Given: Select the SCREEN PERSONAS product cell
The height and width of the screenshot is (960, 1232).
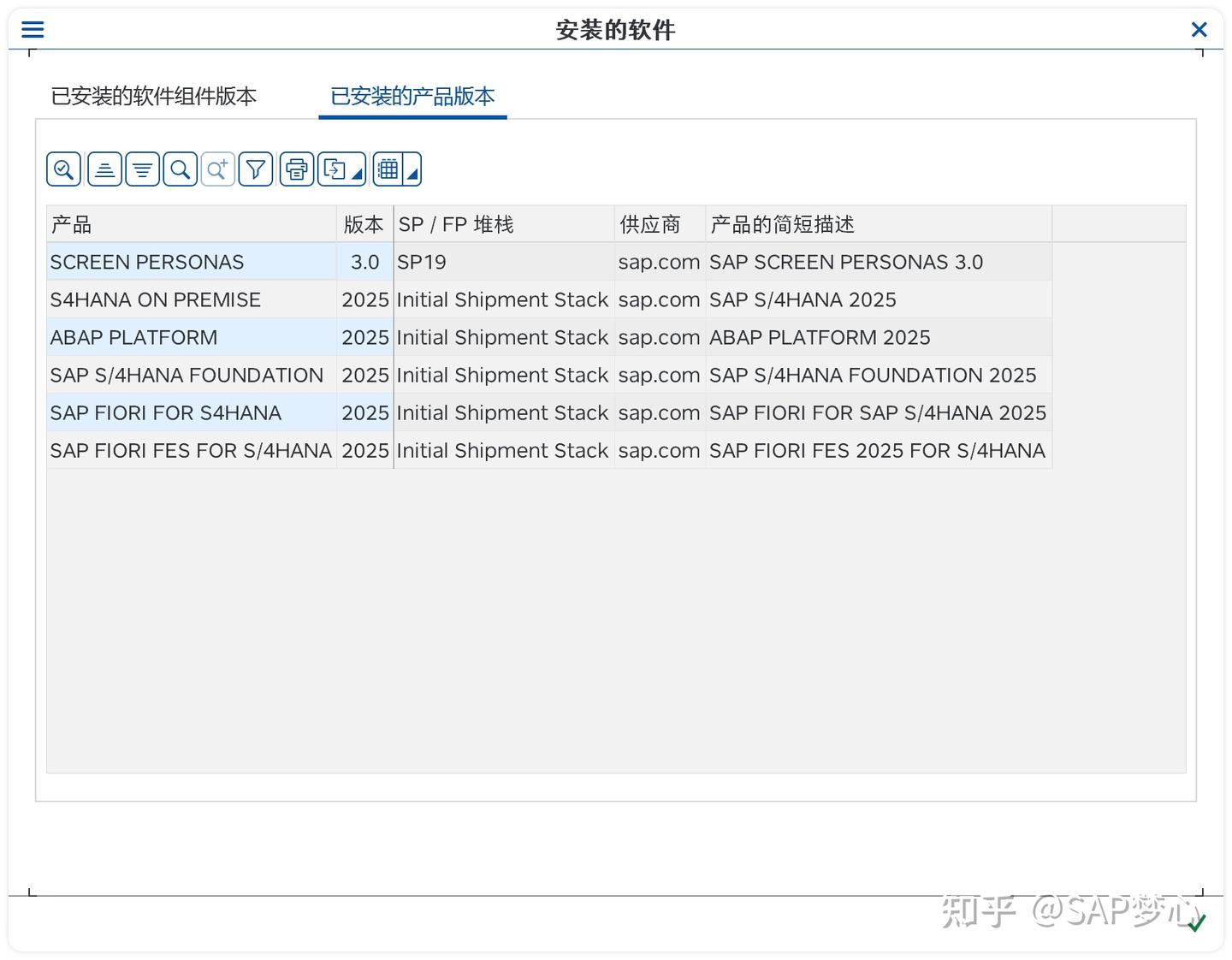Looking at the screenshot, I should [192, 262].
